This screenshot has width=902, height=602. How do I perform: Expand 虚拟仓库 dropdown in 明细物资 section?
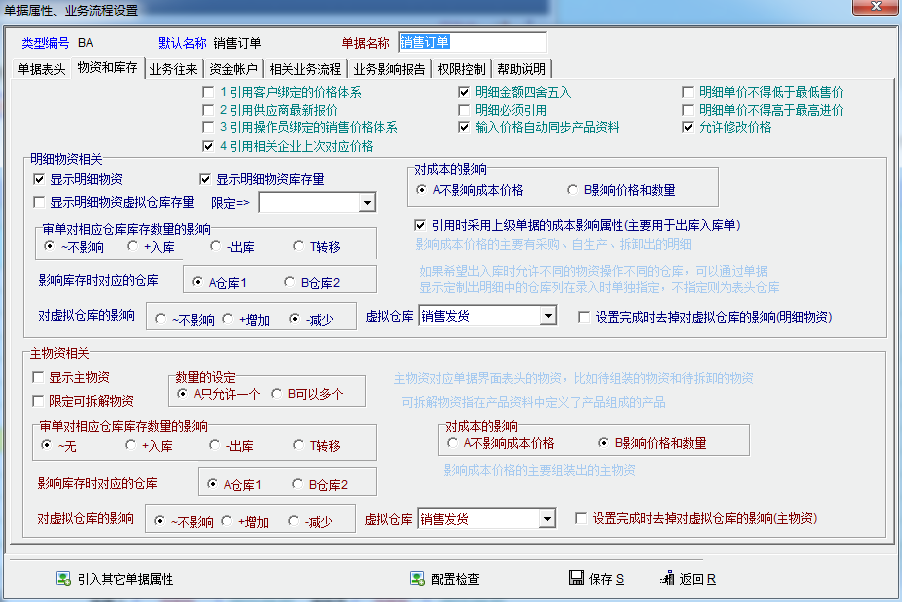pyautogui.click(x=547, y=317)
